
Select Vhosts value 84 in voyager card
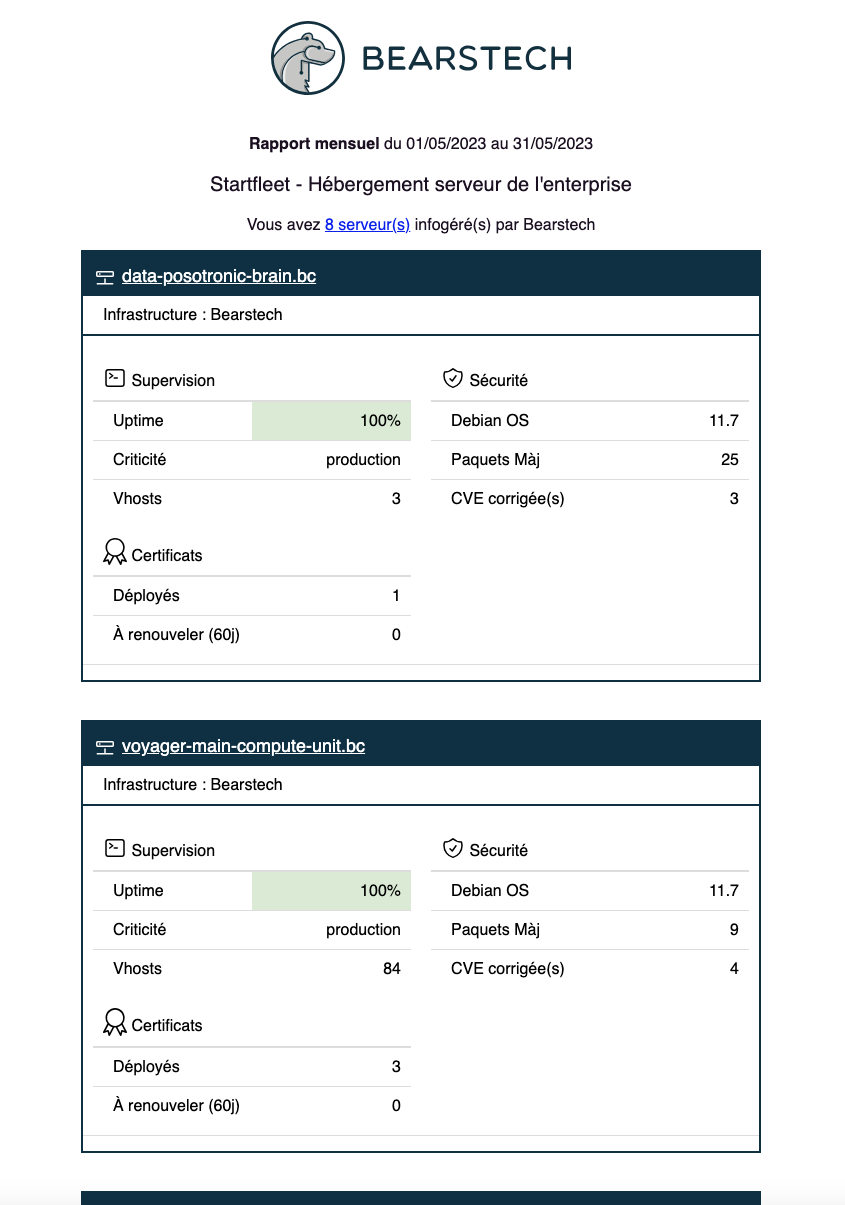(390, 969)
